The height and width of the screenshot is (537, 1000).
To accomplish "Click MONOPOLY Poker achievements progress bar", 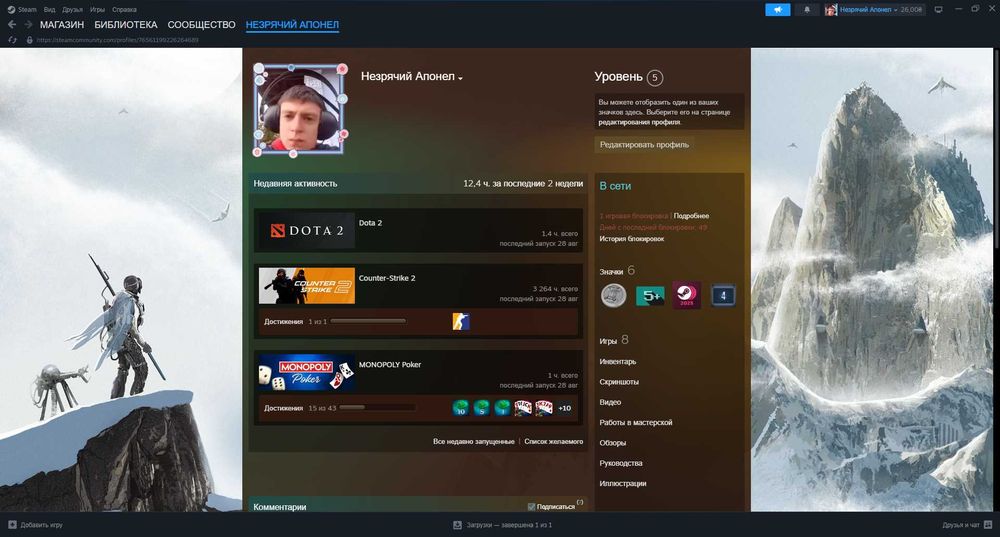I will [377, 408].
